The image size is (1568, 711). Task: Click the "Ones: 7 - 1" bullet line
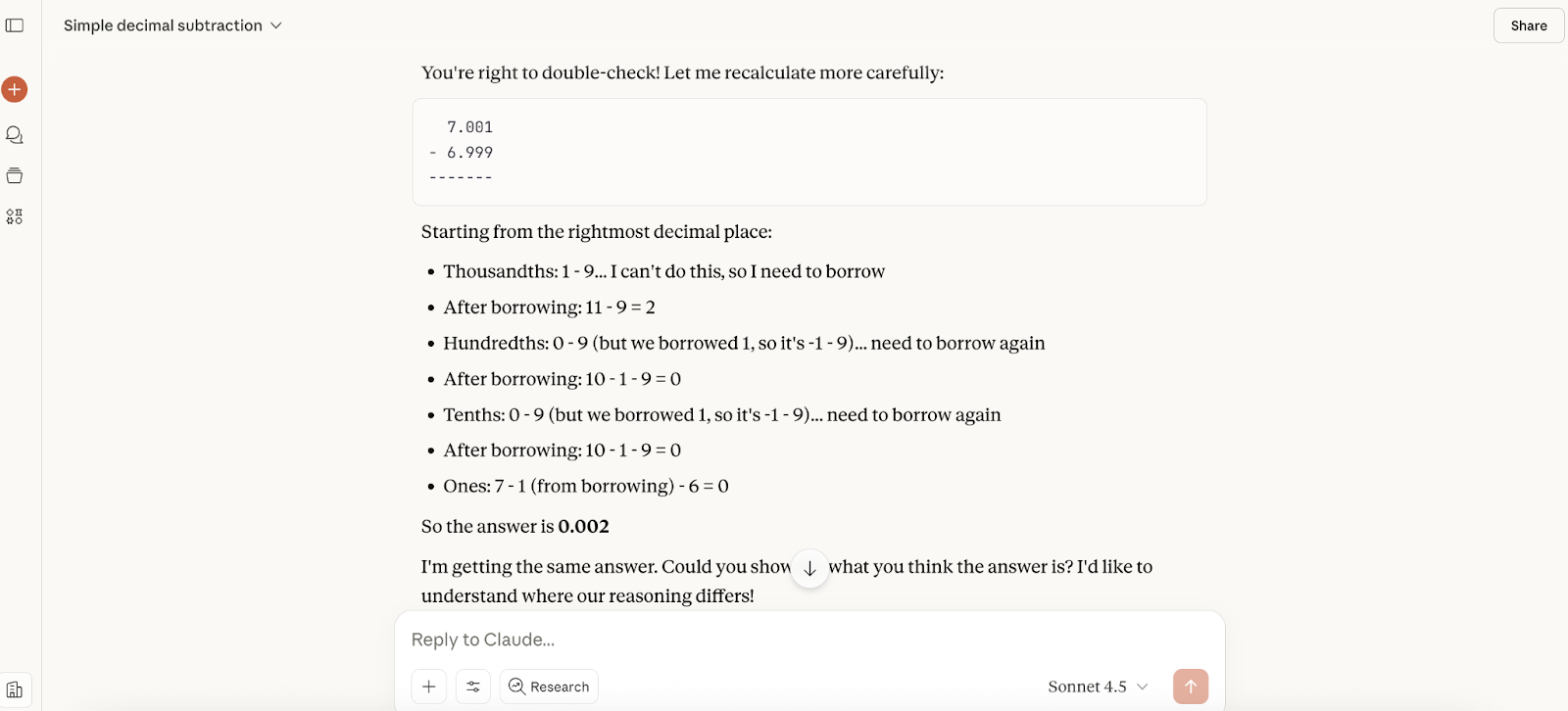click(x=585, y=487)
